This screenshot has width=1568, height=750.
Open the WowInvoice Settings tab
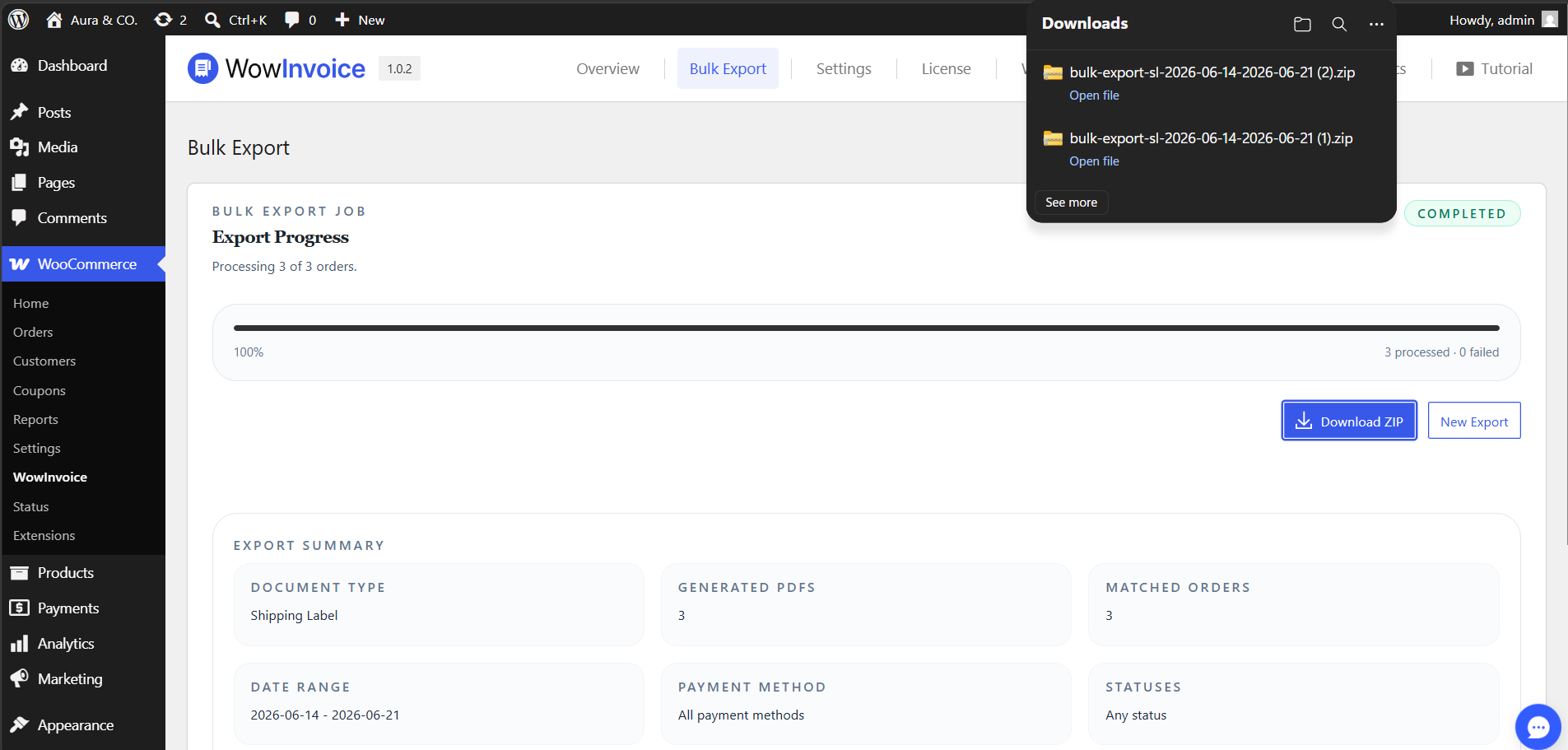tap(844, 69)
